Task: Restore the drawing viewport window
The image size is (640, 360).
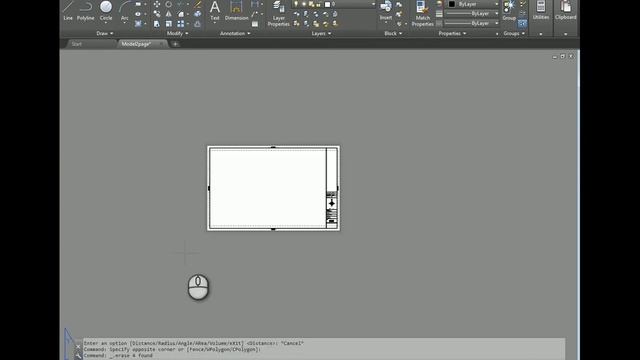Action: [x=563, y=56]
